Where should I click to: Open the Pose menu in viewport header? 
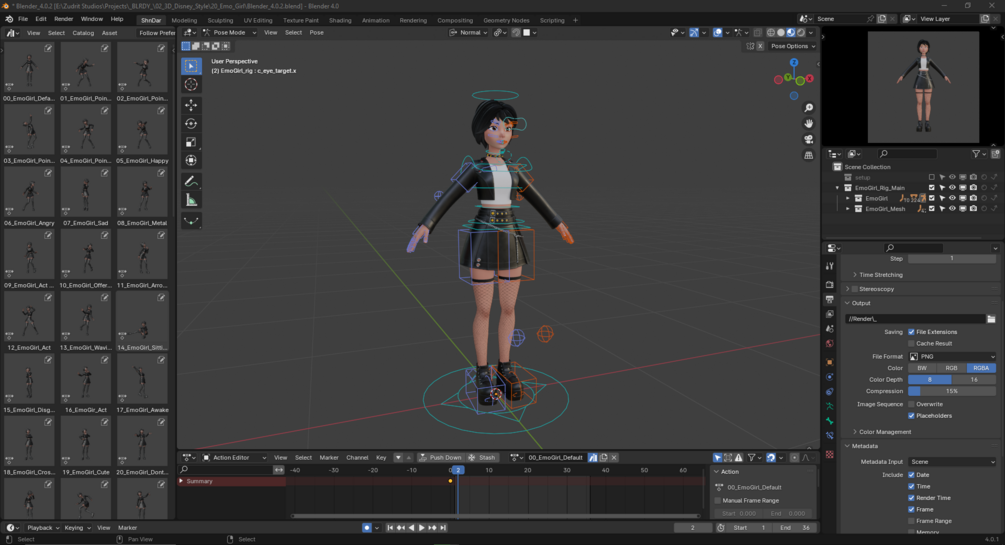317,33
